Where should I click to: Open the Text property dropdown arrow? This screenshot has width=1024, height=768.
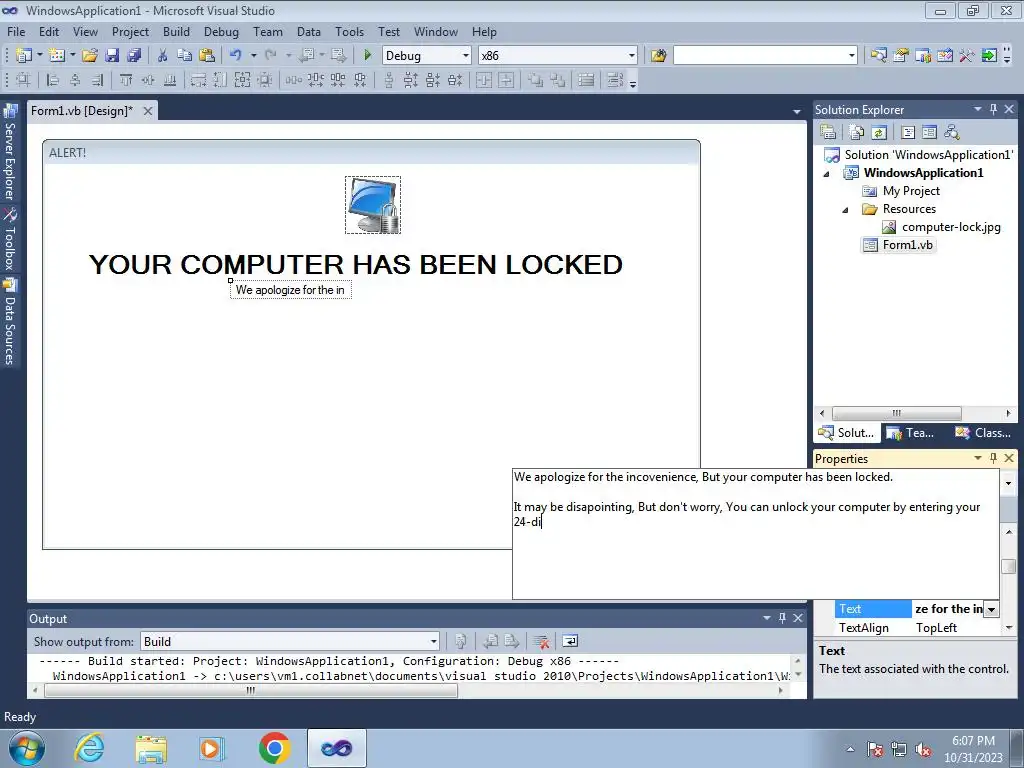(991, 609)
